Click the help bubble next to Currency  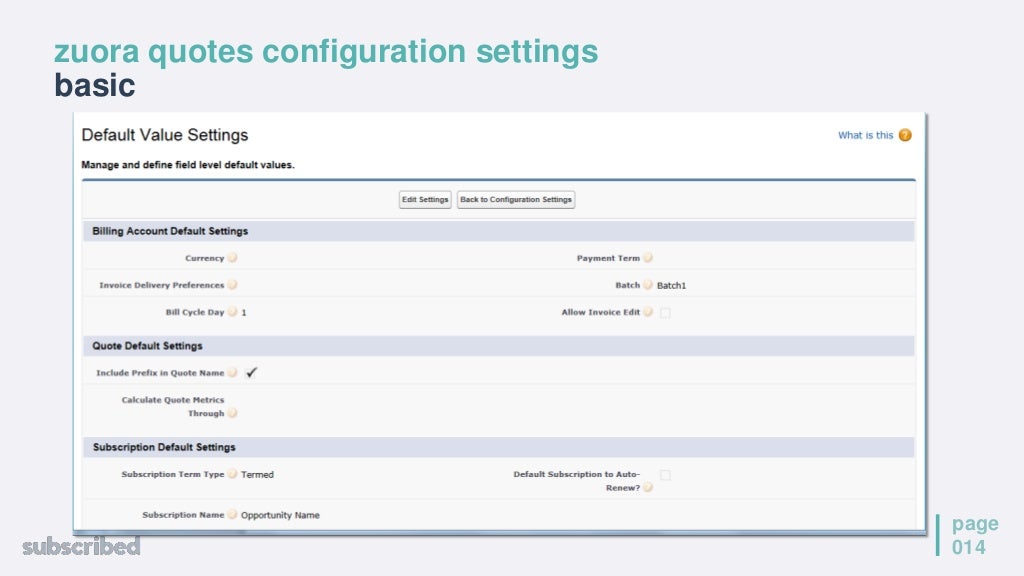232,258
